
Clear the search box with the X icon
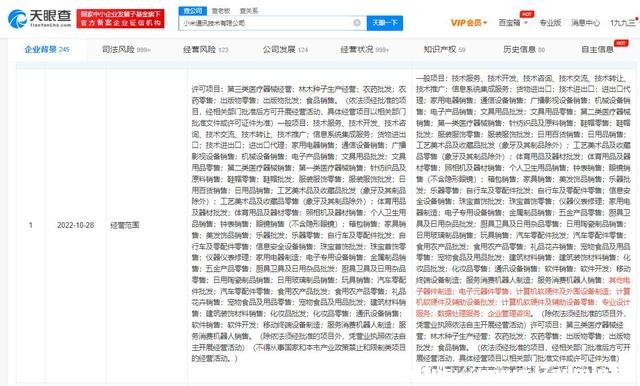click(x=357, y=23)
